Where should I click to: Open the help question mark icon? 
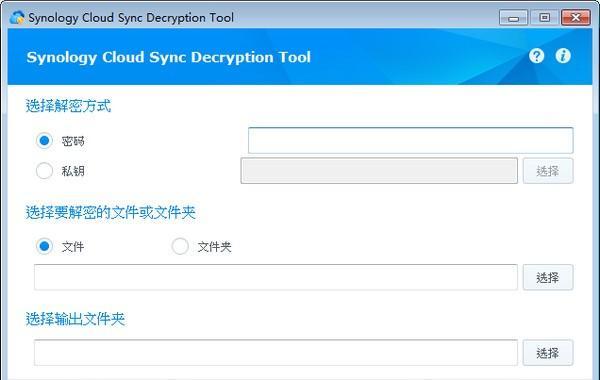(536, 56)
